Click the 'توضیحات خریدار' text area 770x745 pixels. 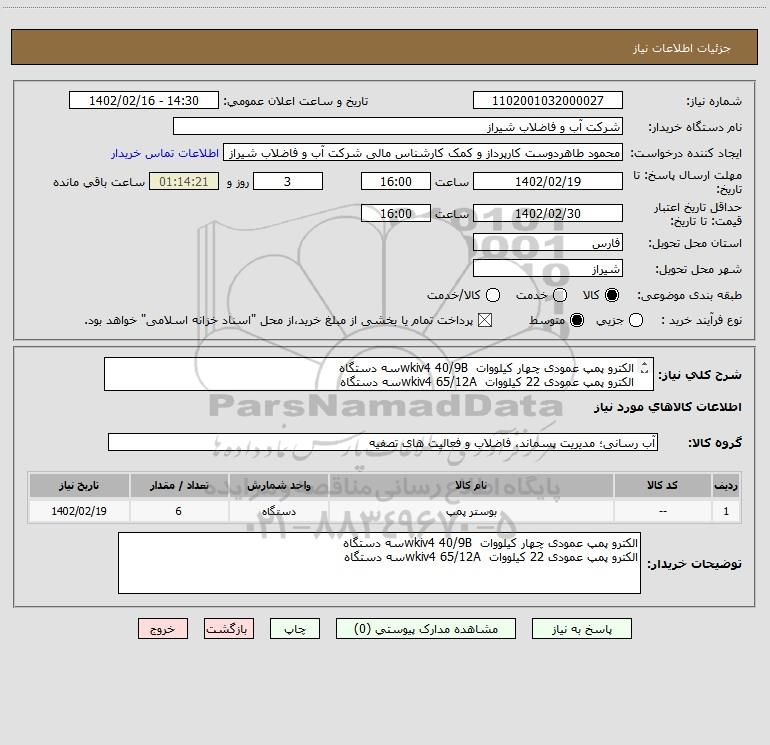(x=379, y=563)
